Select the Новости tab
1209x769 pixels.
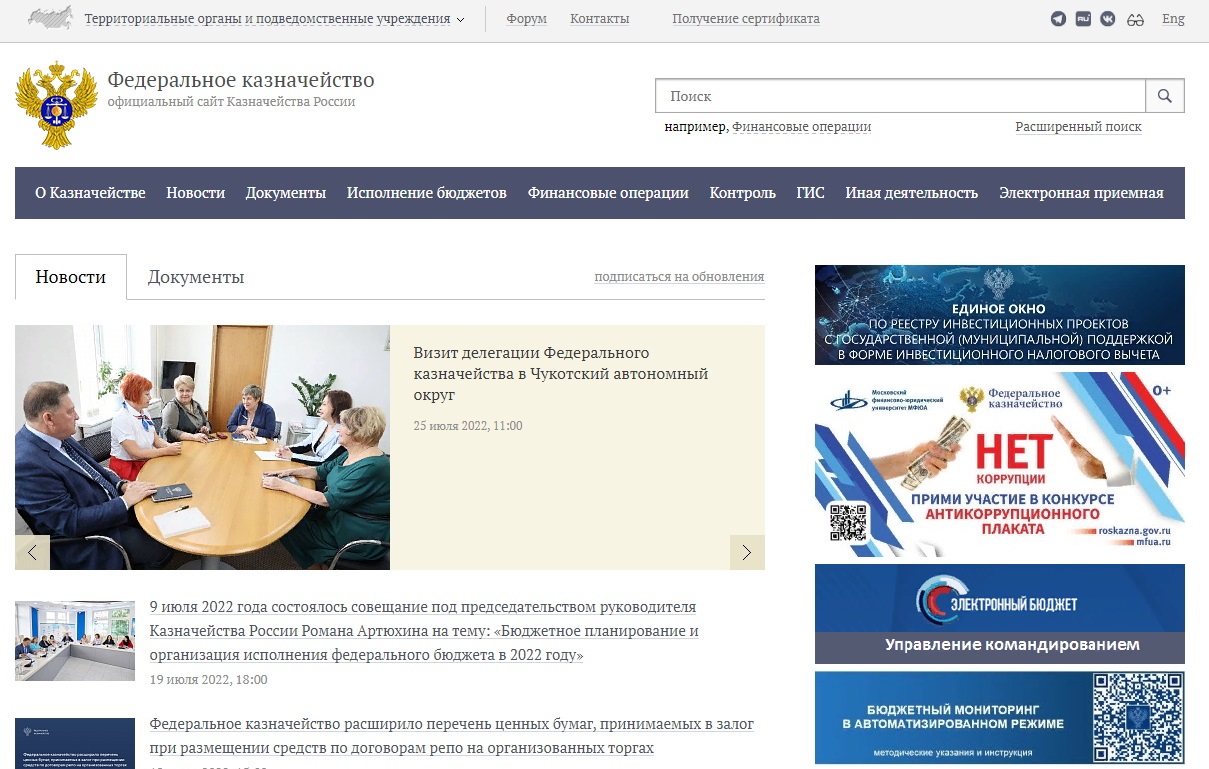71,277
